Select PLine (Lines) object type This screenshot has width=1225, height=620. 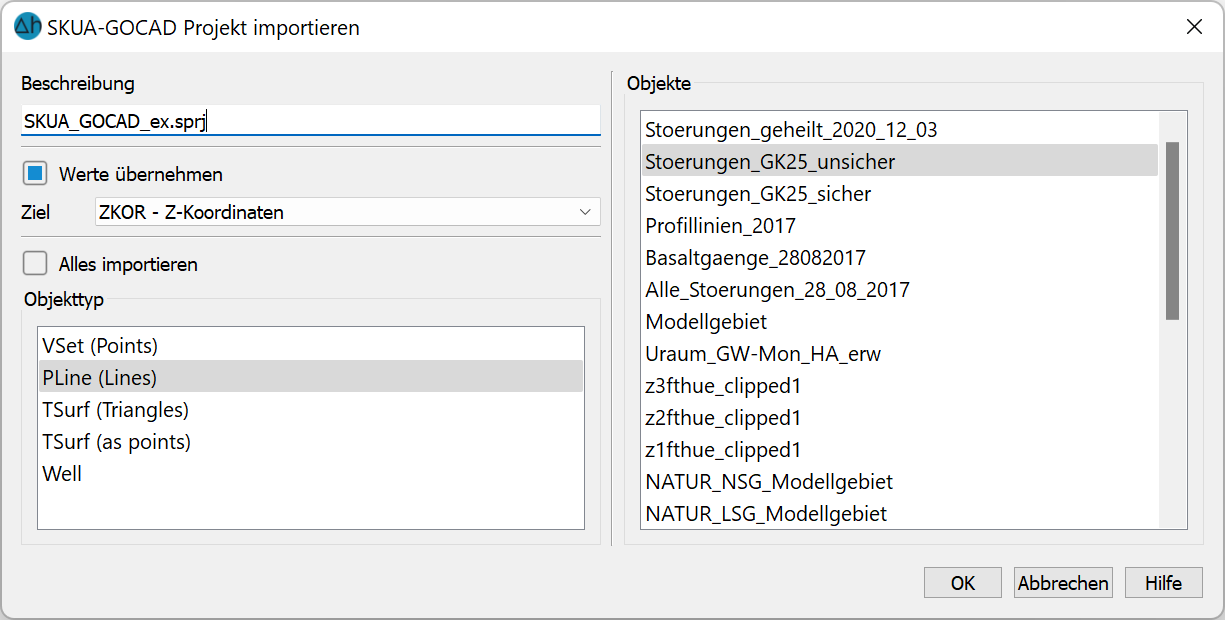point(311,377)
